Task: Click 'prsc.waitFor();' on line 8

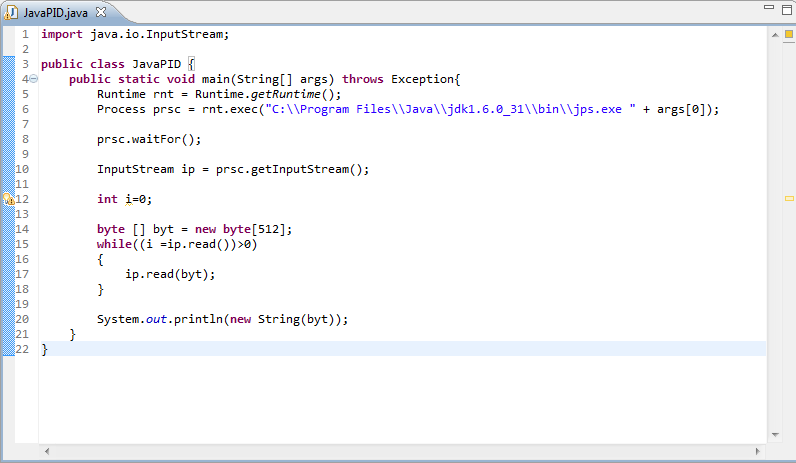Action: pyautogui.click(x=149, y=139)
